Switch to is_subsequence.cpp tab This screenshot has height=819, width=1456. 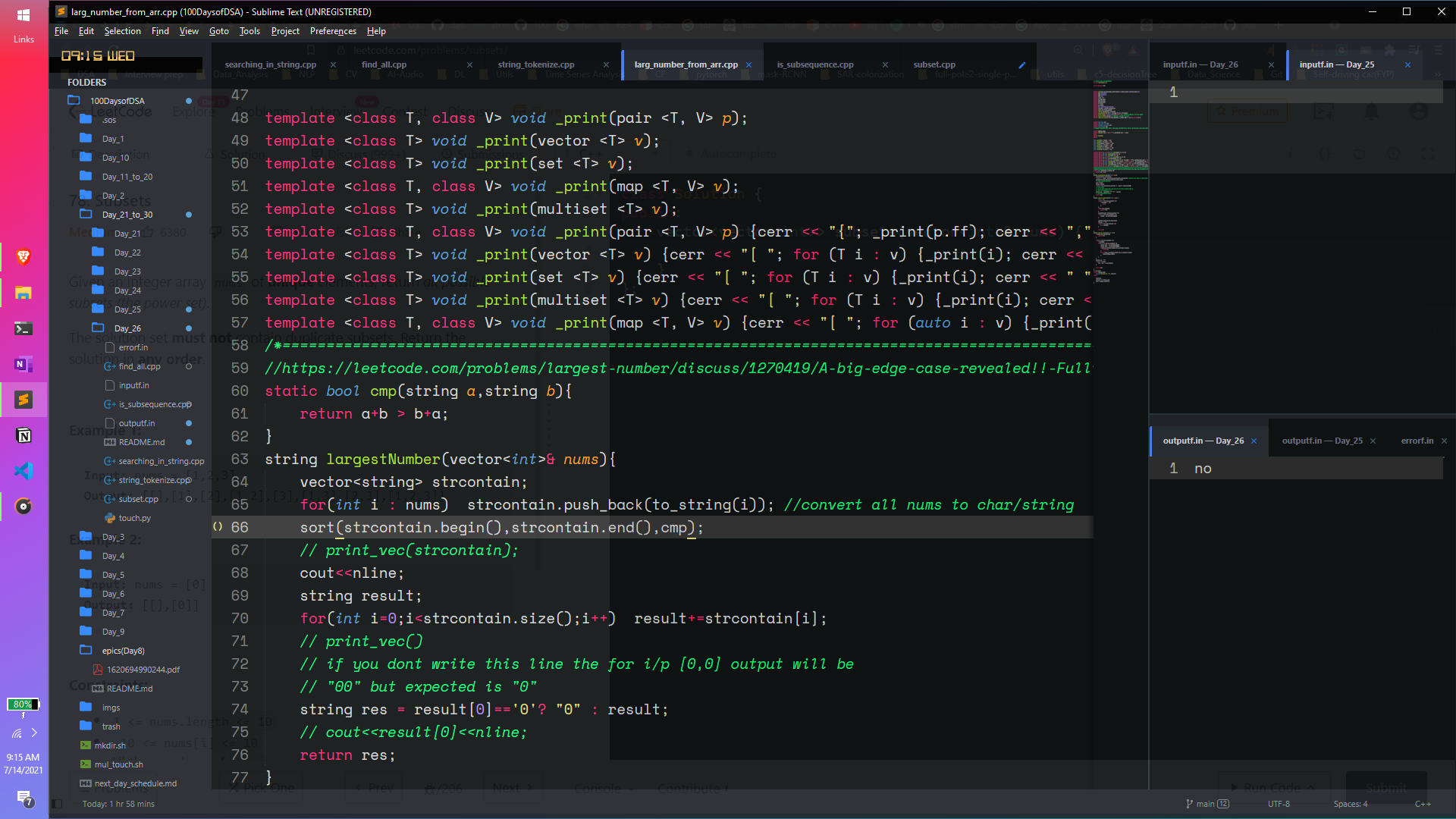[815, 64]
